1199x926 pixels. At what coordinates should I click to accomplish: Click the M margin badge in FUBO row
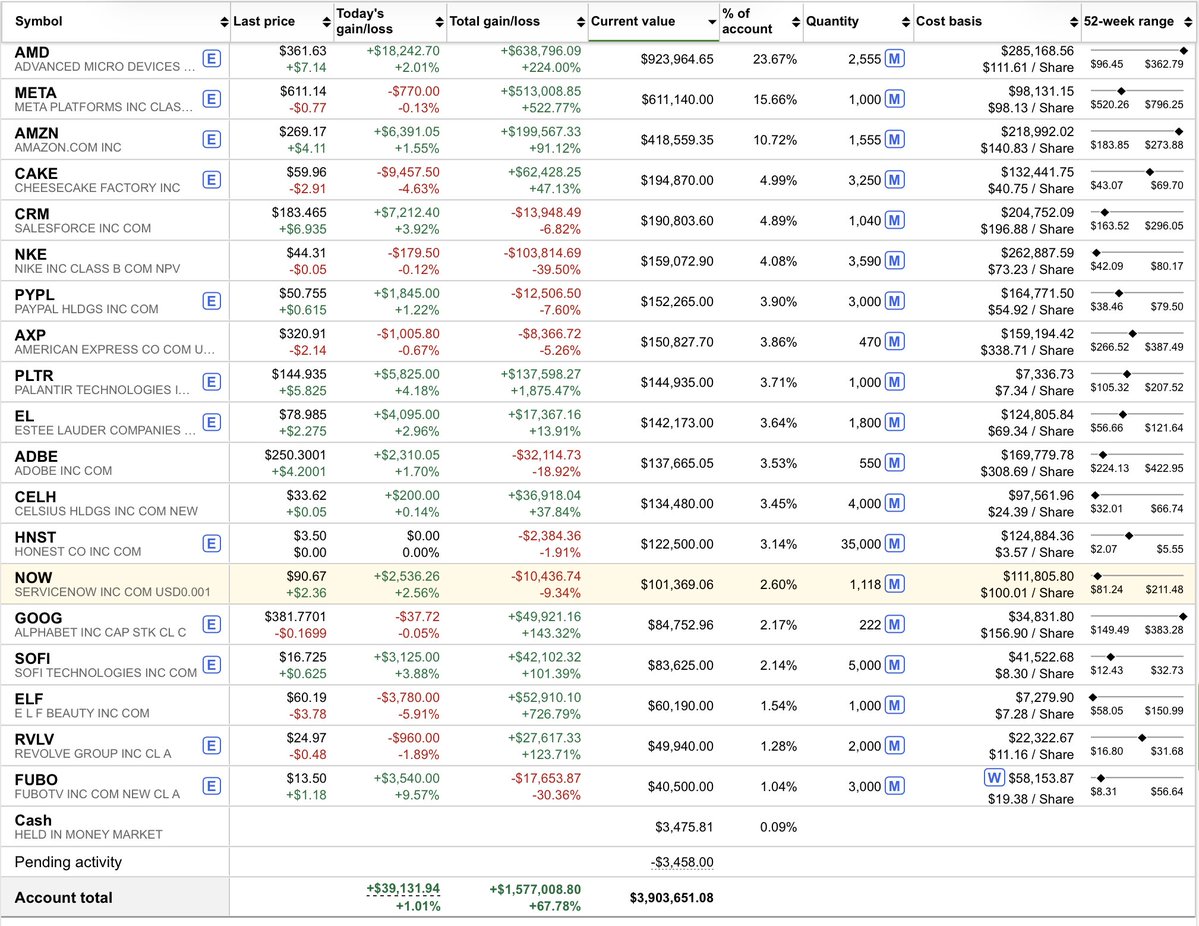pyautogui.click(x=895, y=786)
